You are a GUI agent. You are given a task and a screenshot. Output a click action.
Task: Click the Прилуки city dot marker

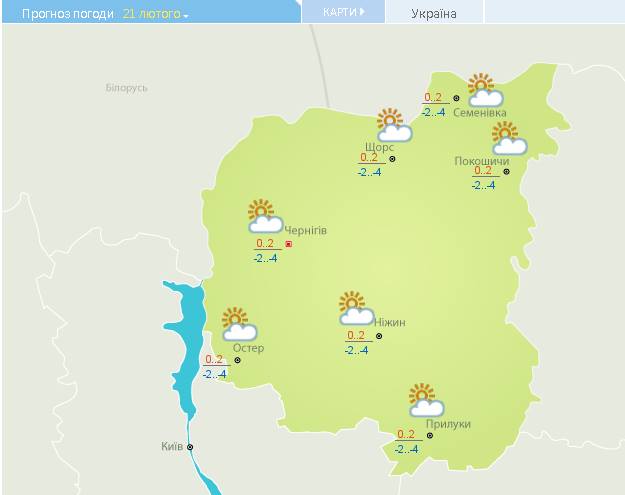pos(430,436)
